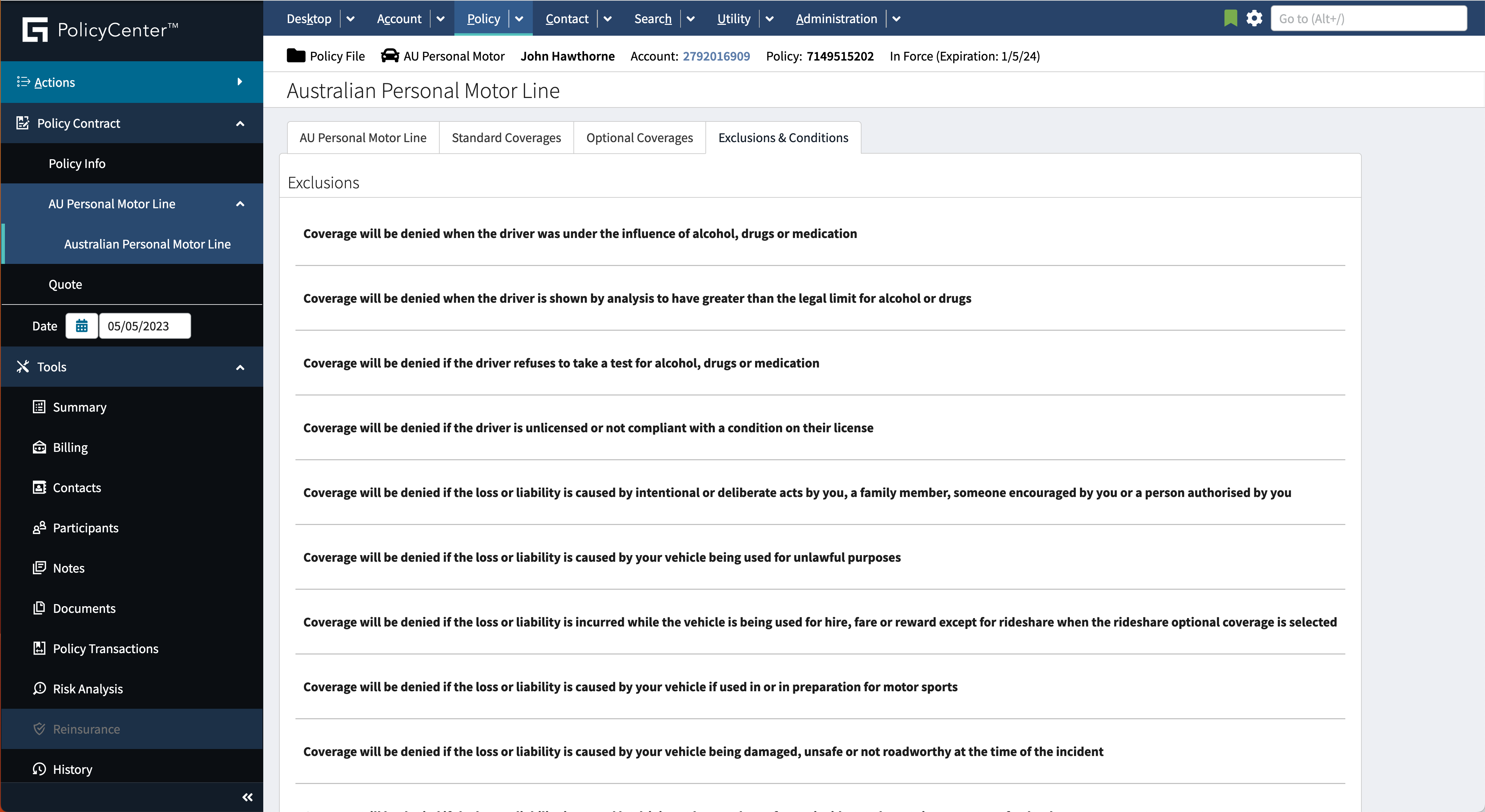This screenshot has height=812, width=1485.
Task: Expand the Actions menu arrow
Action: point(240,82)
